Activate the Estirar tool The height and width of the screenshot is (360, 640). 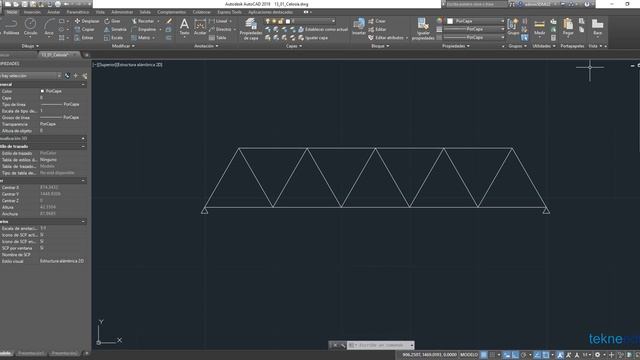(84, 38)
